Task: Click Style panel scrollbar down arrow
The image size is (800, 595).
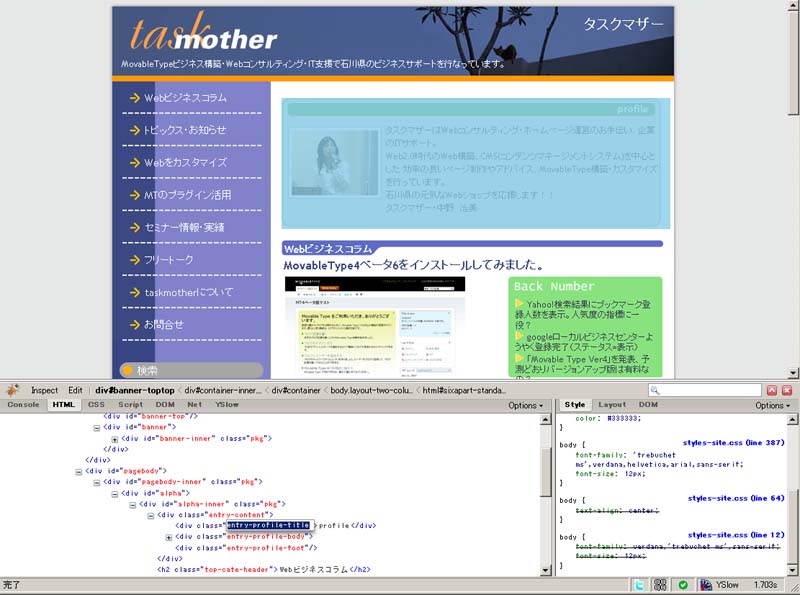Action: click(792, 570)
